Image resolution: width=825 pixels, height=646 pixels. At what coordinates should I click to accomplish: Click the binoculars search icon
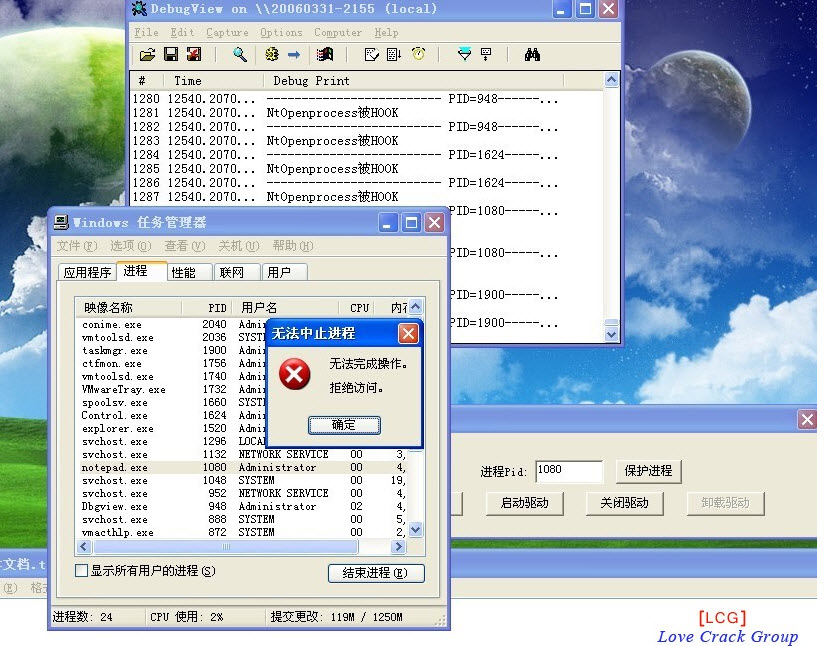click(x=533, y=55)
